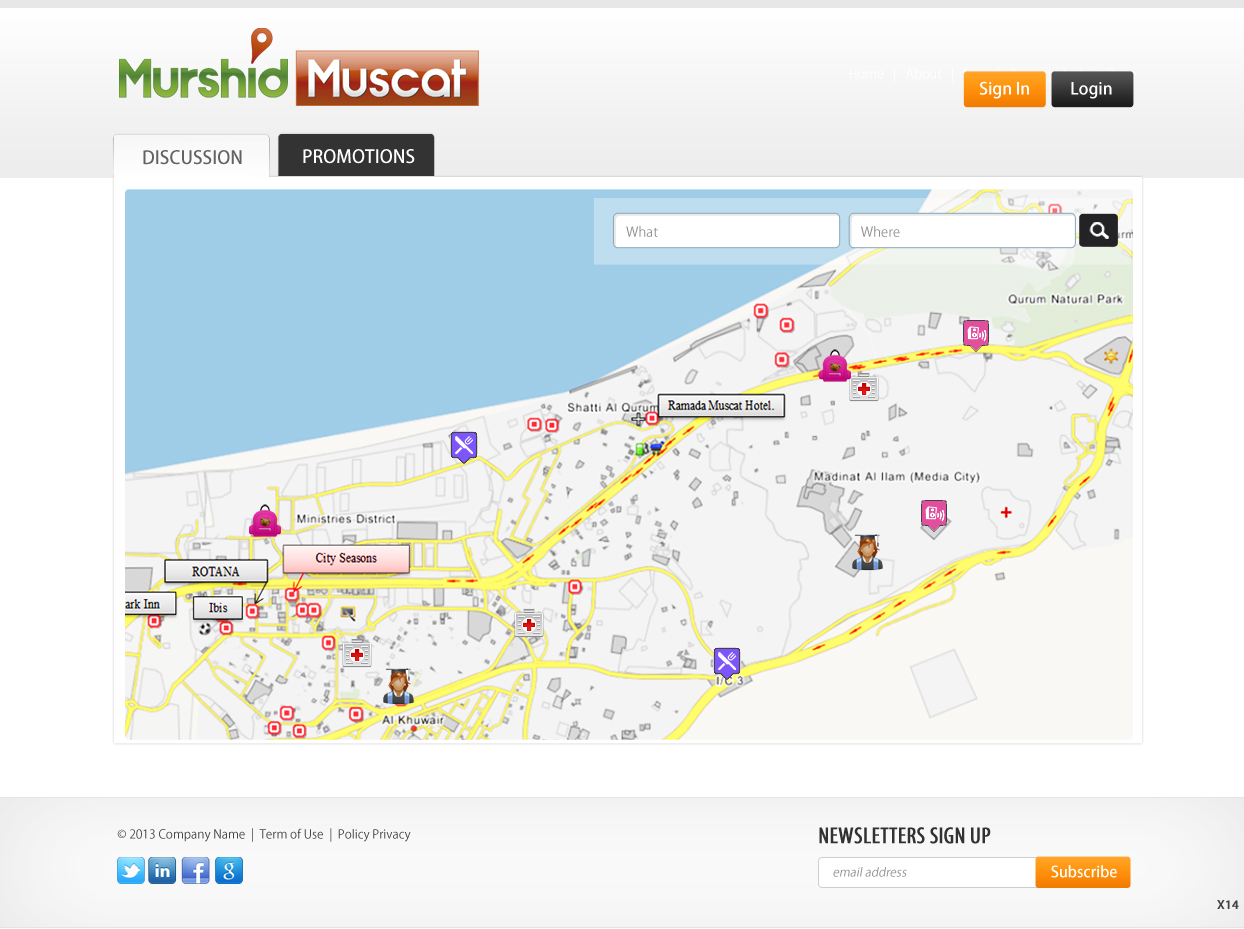Click the City Seasons callout label

click(346, 559)
